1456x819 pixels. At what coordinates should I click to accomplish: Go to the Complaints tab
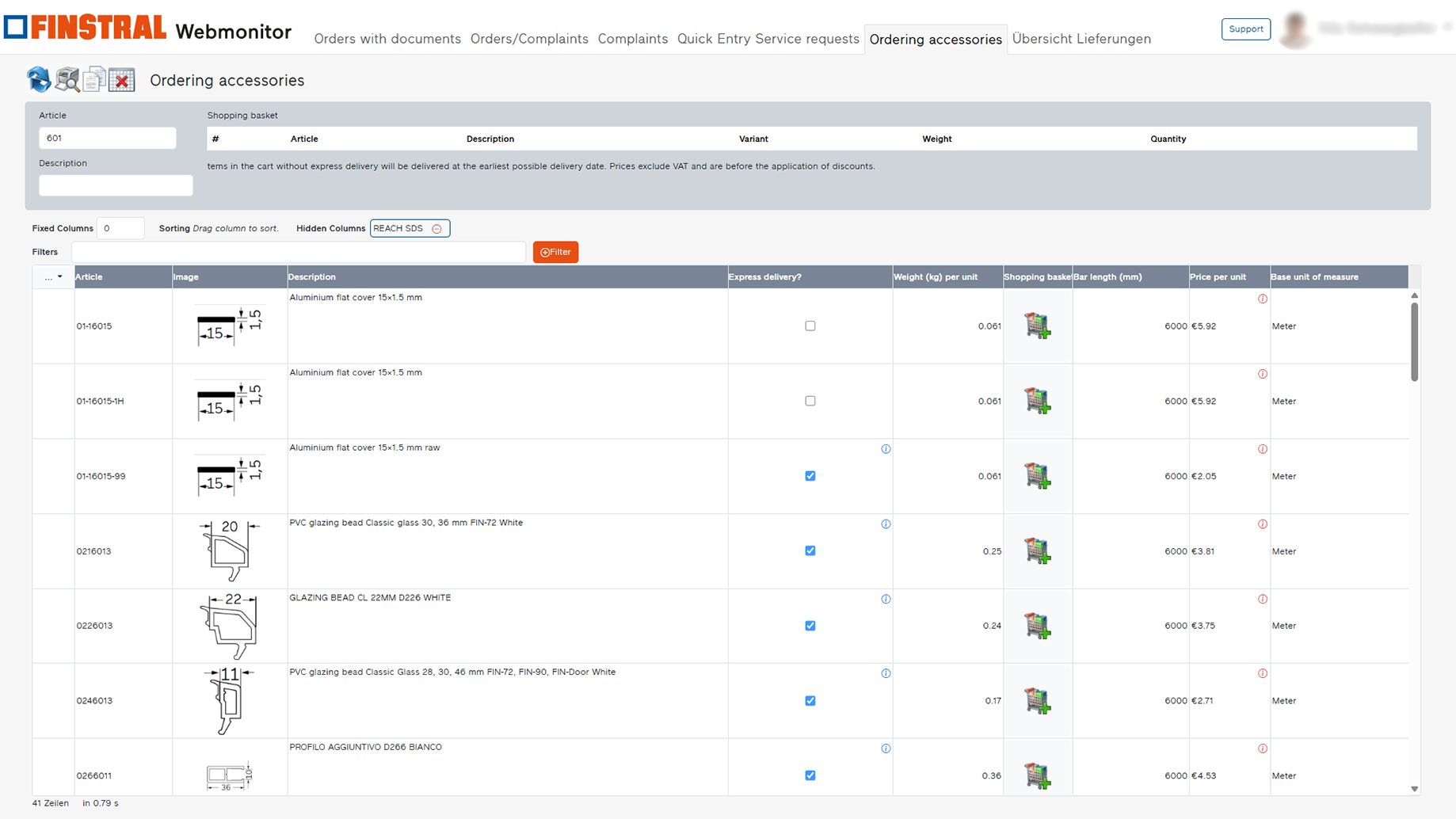632,39
